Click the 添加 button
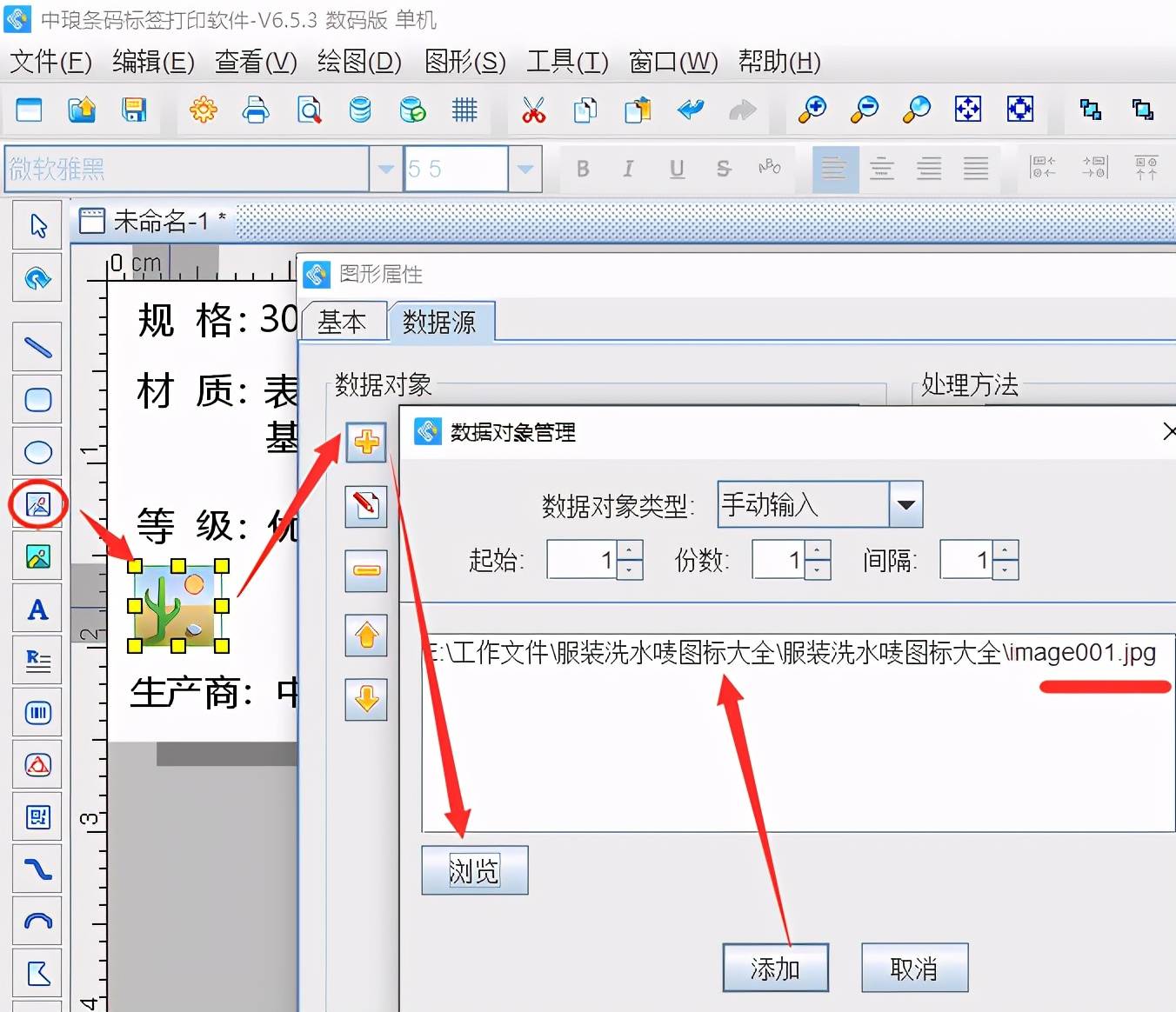1176x1012 pixels. tap(775, 969)
